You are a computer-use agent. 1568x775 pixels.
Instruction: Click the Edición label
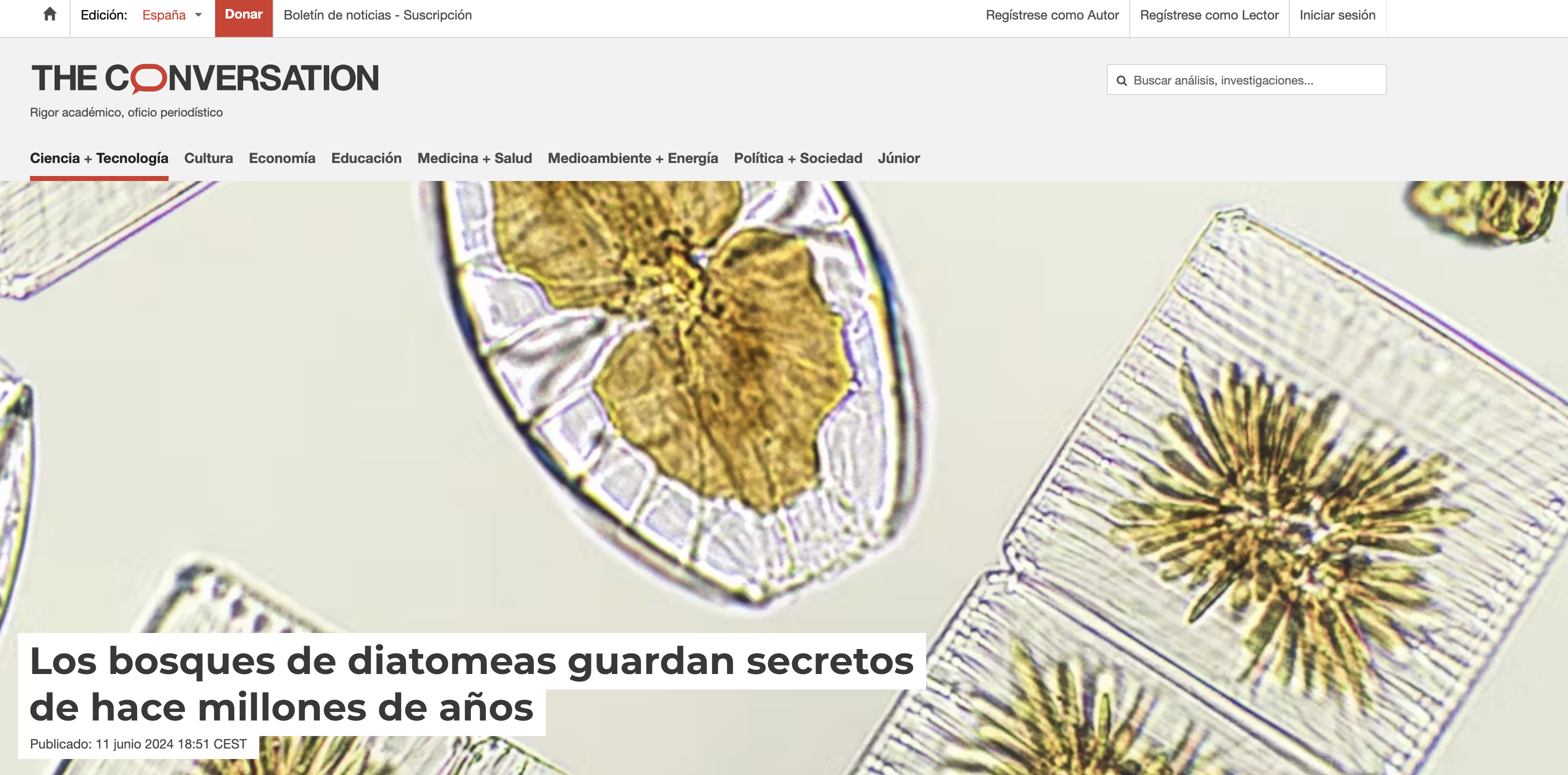[104, 15]
